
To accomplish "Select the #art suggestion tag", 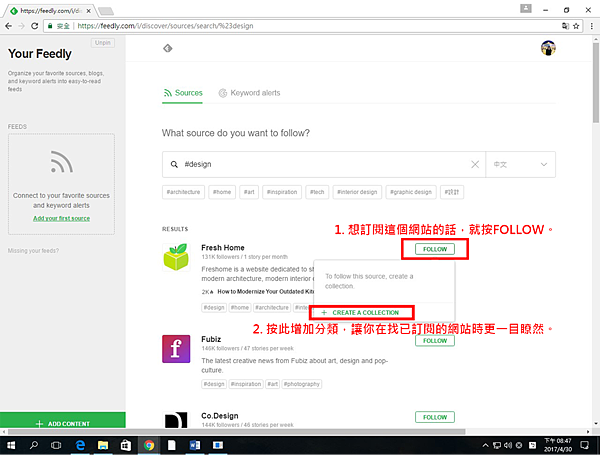I will coord(249,192).
